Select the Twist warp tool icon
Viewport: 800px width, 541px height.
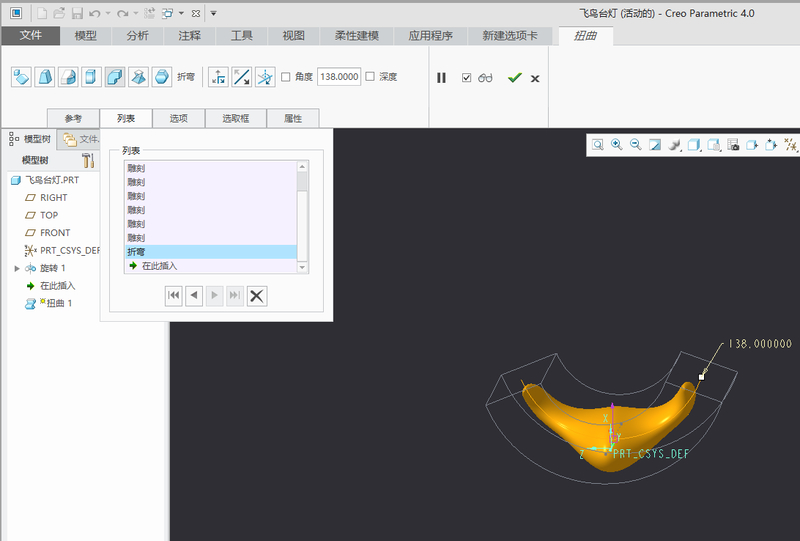tap(138, 77)
